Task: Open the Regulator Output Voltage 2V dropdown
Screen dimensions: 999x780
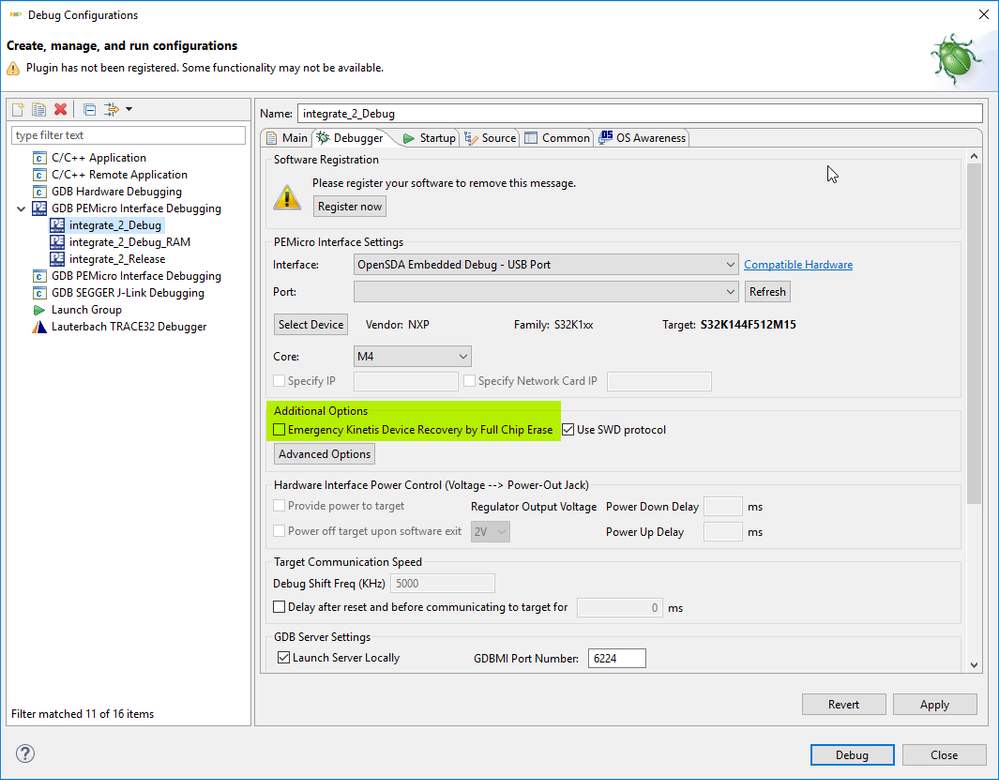Action: click(x=490, y=531)
